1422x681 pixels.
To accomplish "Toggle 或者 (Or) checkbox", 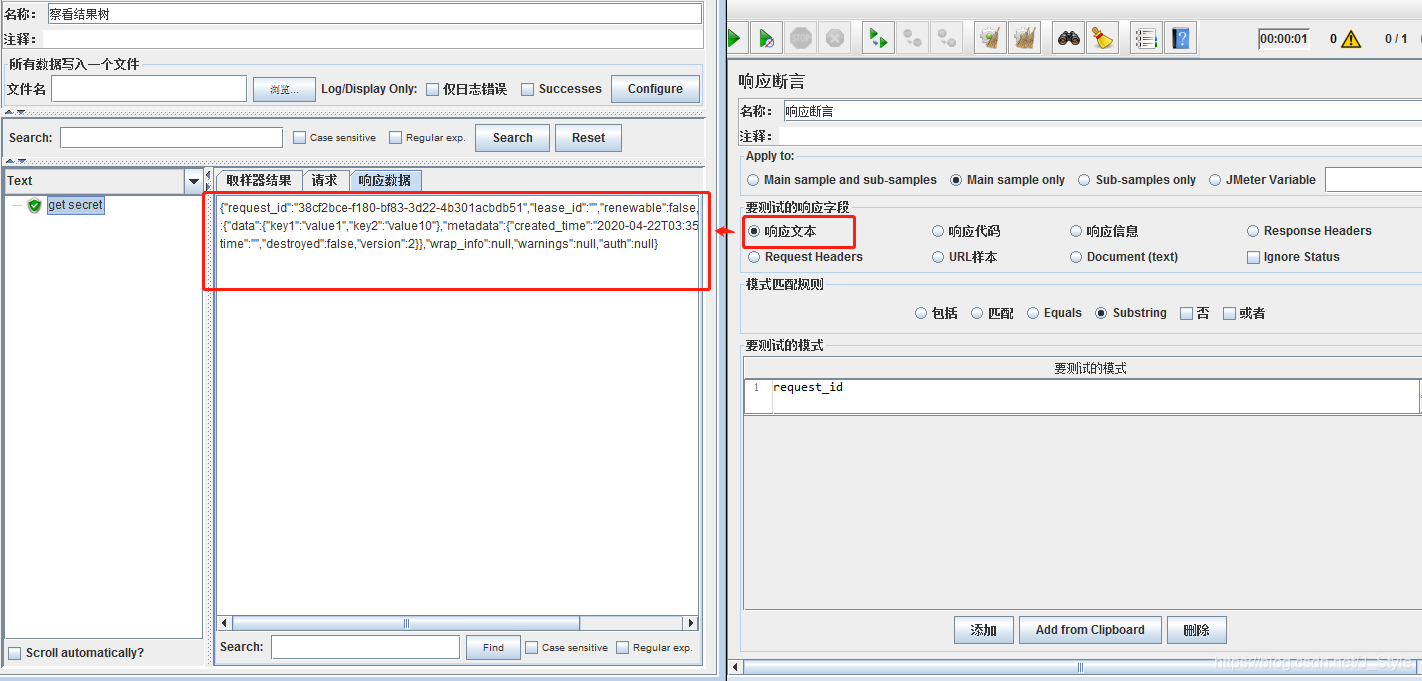I will (1230, 313).
